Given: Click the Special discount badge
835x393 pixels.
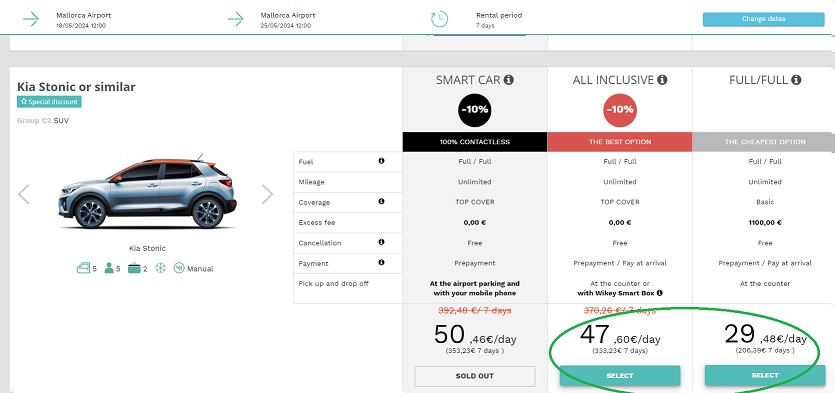Looking at the screenshot, I should 49,102.
